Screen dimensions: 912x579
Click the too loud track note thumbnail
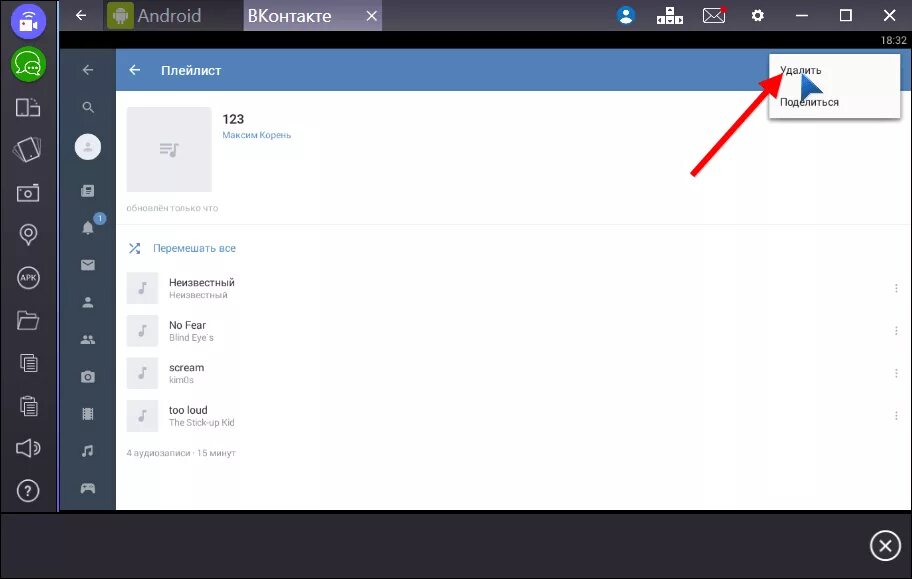[x=142, y=415]
